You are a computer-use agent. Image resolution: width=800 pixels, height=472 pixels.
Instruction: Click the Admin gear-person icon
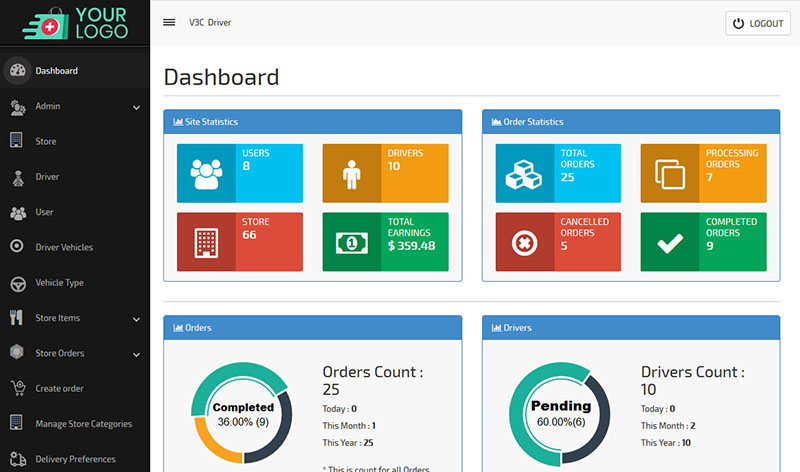click(17, 108)
